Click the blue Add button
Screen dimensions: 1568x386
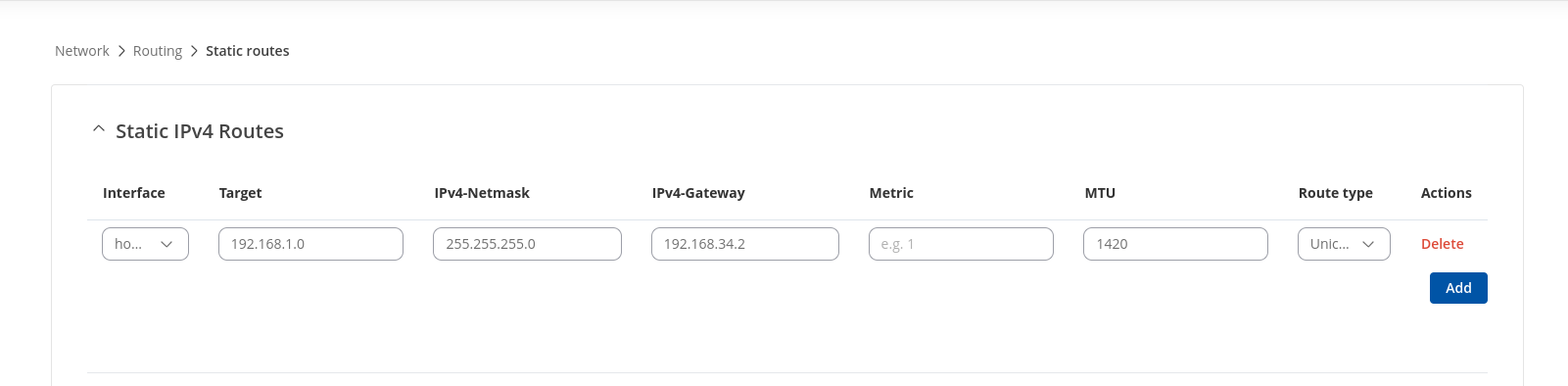(x=1458, y=288)
